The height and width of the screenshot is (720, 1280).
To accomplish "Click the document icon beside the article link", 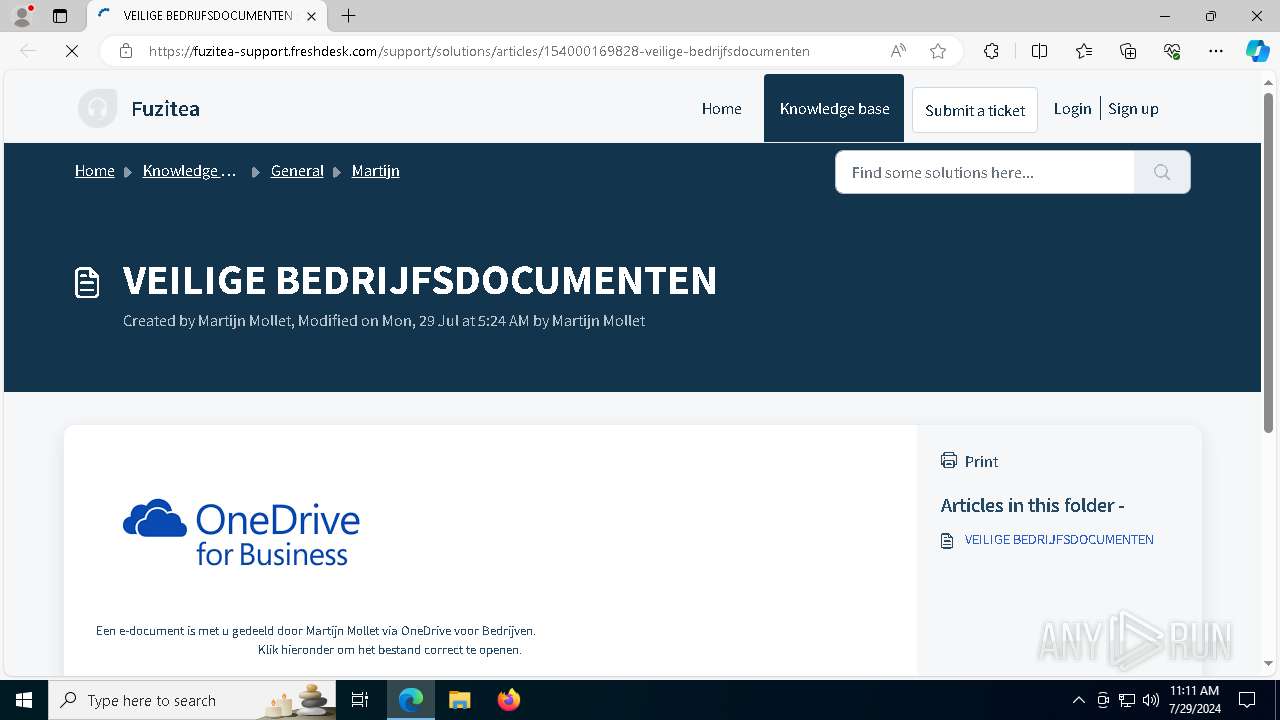I will click(x=947, y=540).
